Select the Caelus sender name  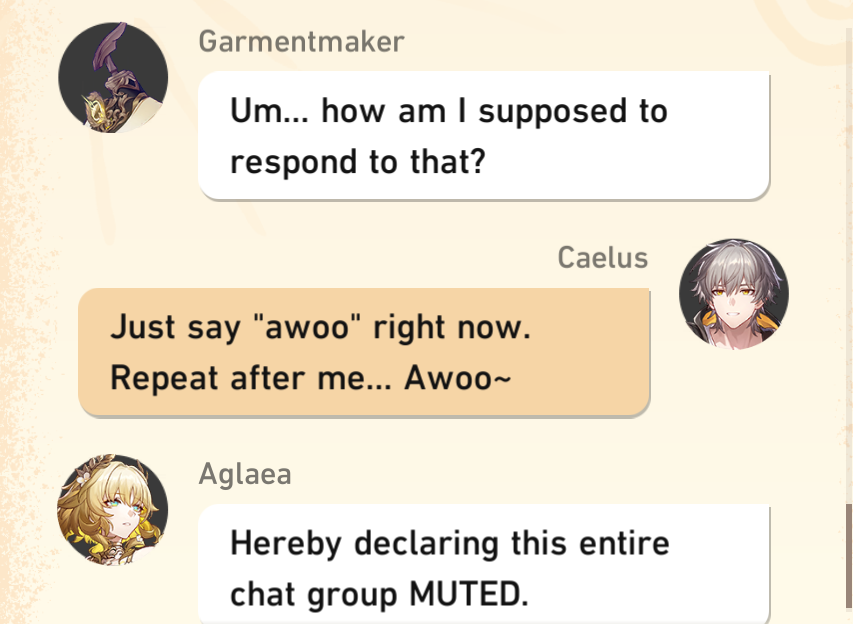[x=603, y=257]
